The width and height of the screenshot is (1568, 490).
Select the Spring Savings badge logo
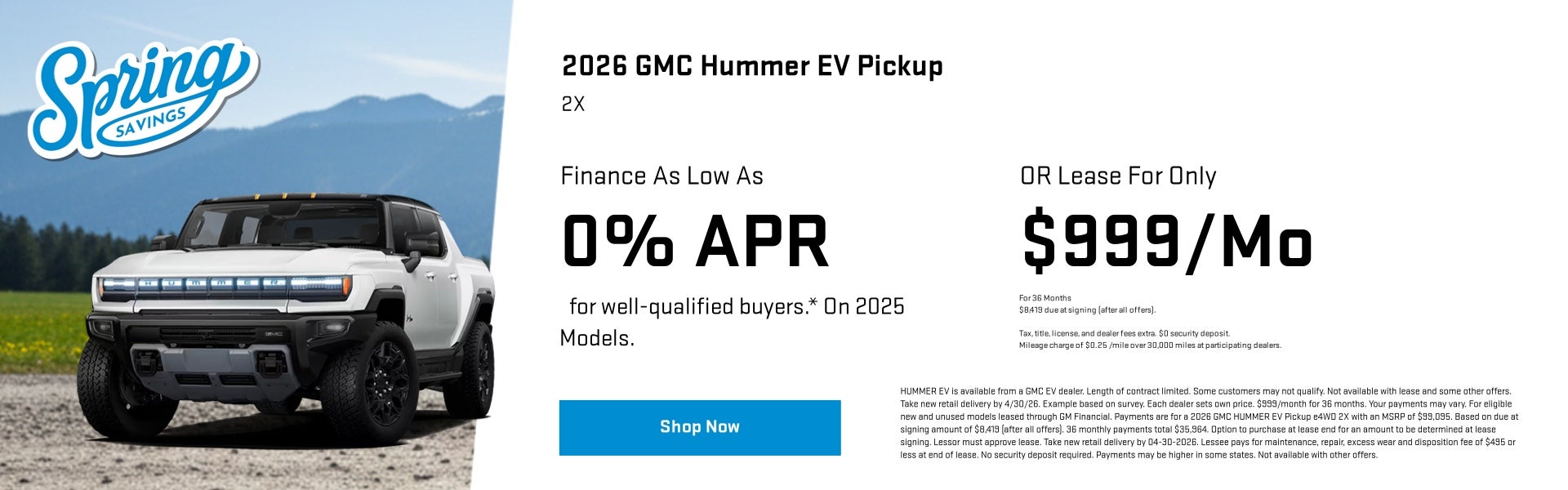coord(143,98)
